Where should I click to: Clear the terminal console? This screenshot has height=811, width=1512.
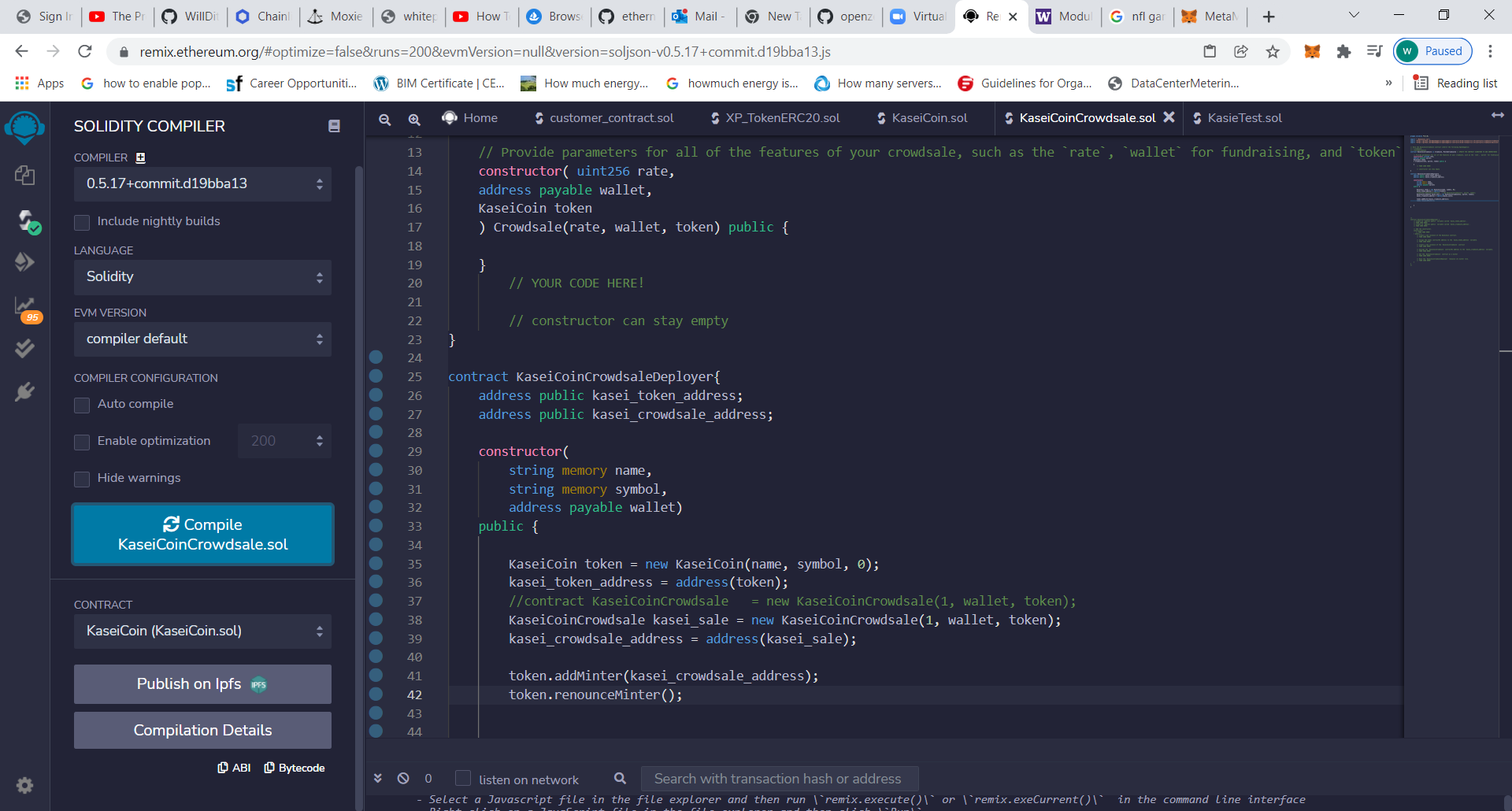[x=403, y=778]
